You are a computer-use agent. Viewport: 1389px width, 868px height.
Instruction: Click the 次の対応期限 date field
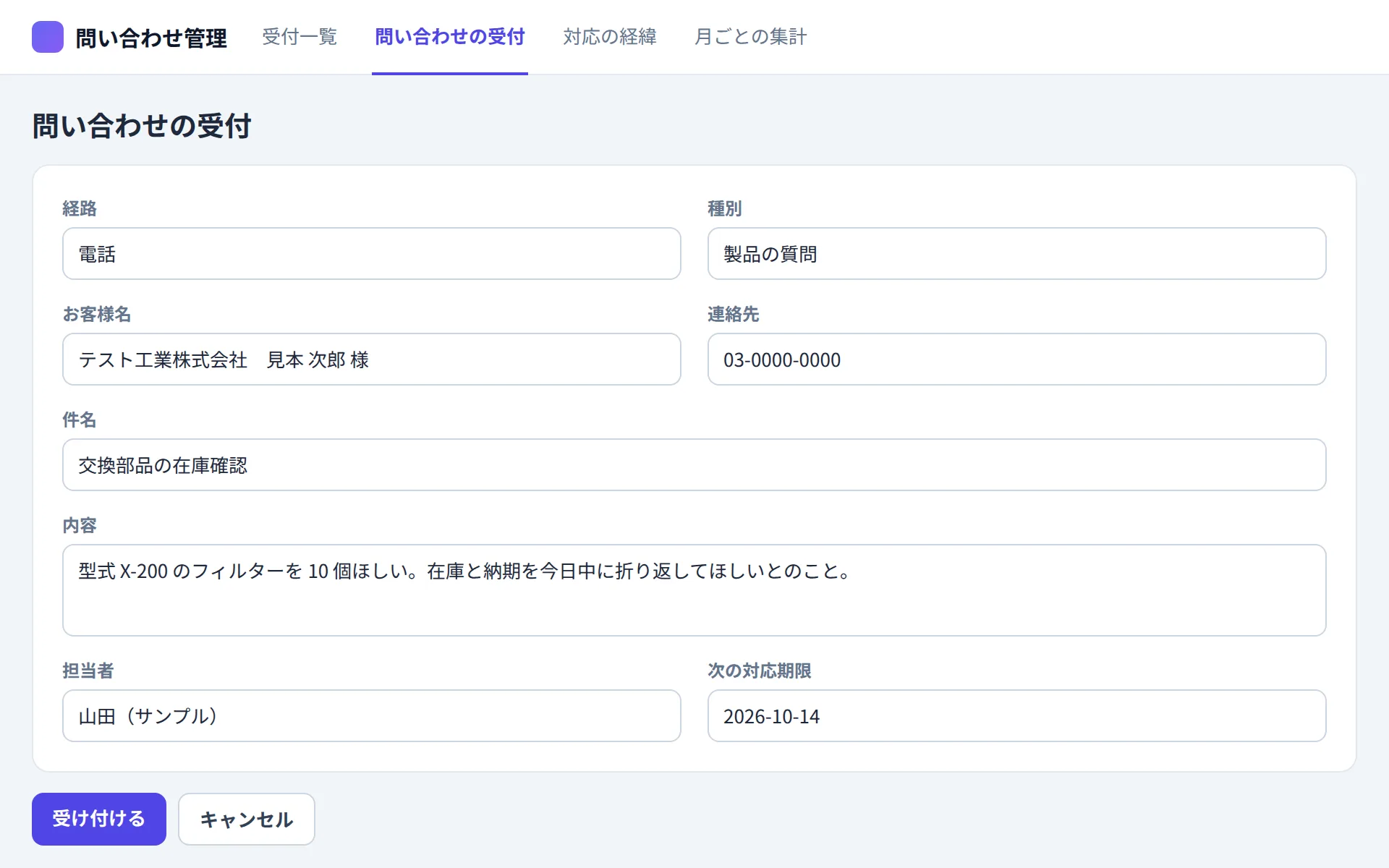click(x=1016, y=716)
